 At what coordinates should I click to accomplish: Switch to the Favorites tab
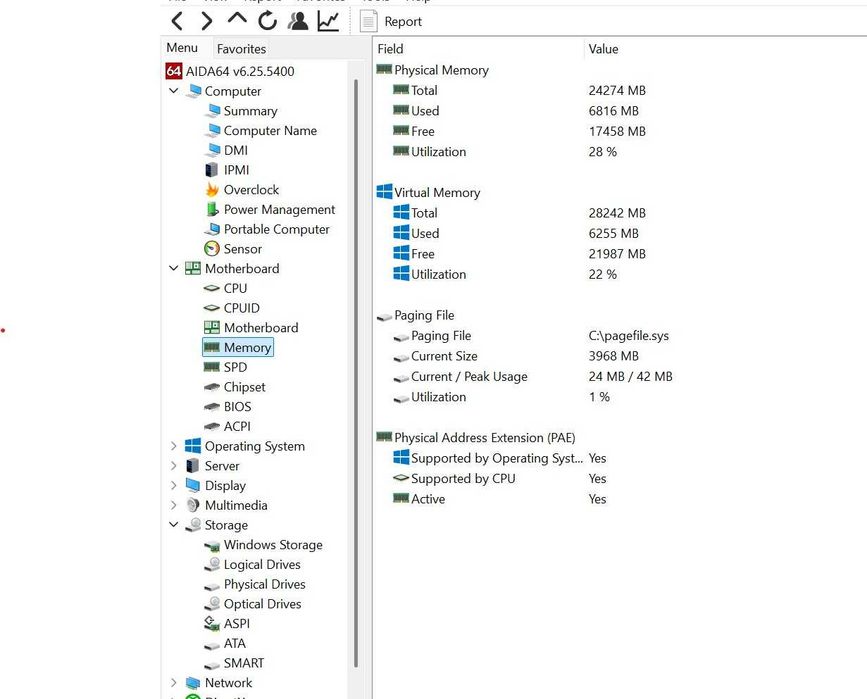tap(241, 49)
